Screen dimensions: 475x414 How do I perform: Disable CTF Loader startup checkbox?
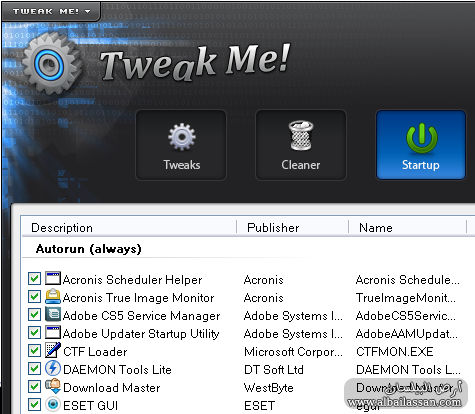34,350
